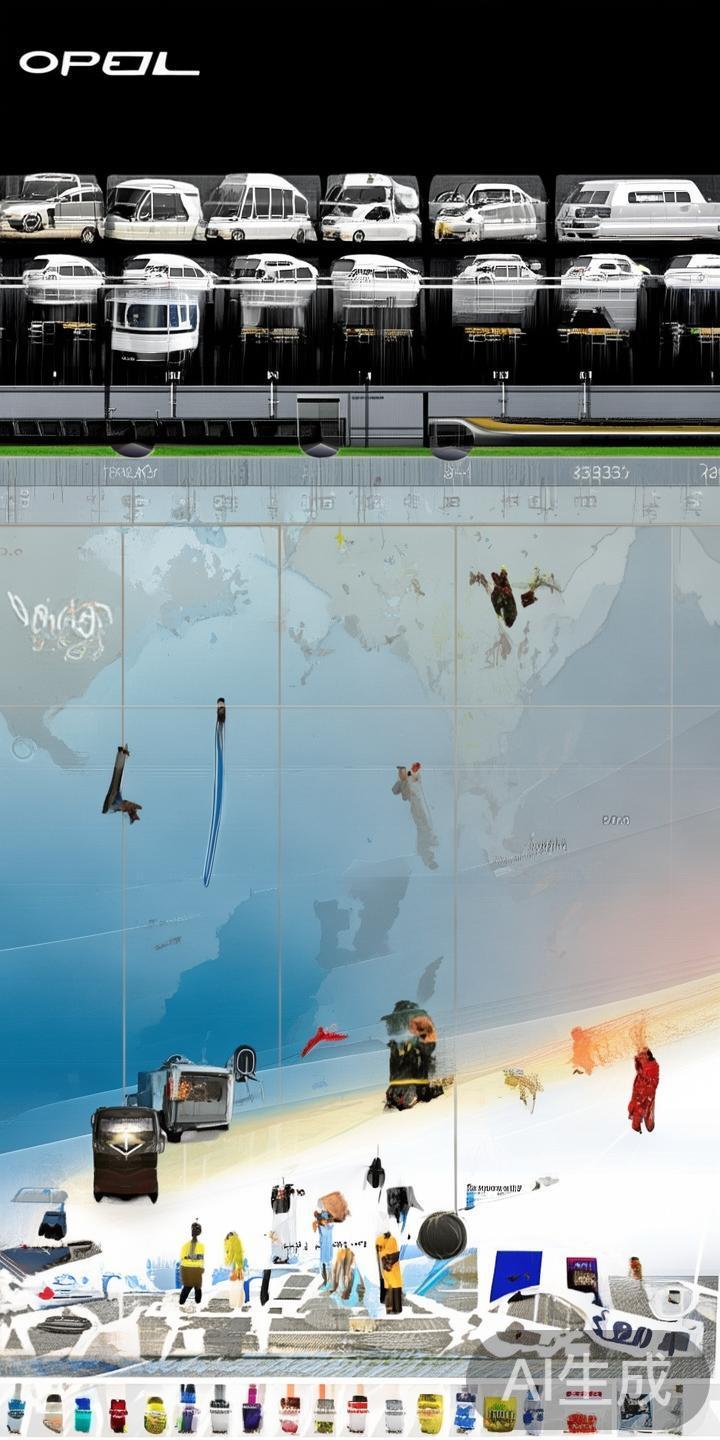Click the red figure at right edge
720x1440 pixels.
coord(643,1090)
